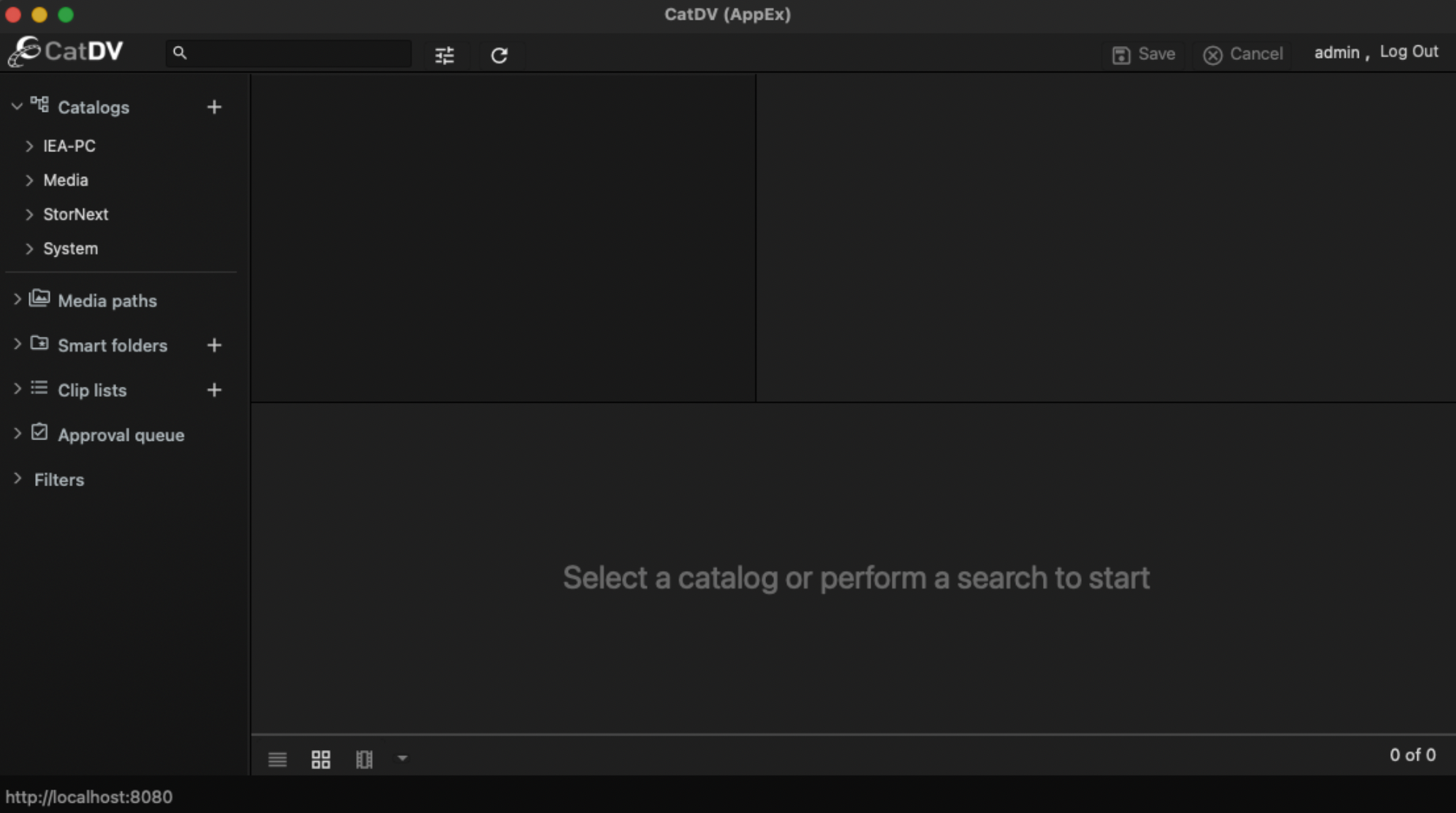Open the advanced search filter sliders icon
Image resolution: width=1456 pixels, height=813 pixels.
pos(444,55)
